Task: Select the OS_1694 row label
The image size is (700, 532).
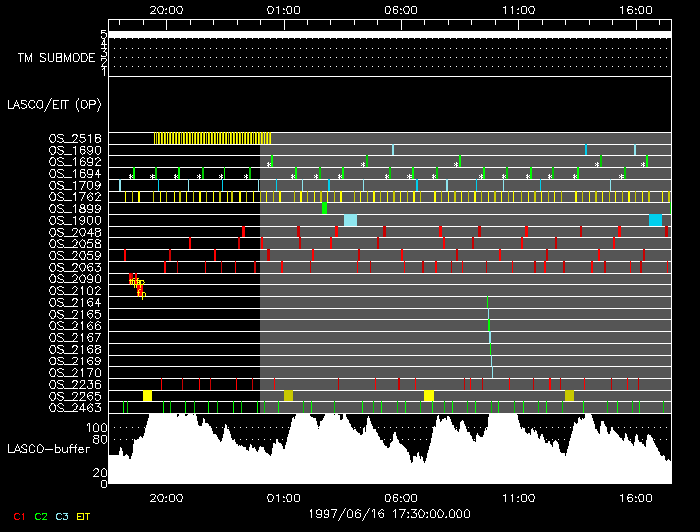Action: [74, 173]
